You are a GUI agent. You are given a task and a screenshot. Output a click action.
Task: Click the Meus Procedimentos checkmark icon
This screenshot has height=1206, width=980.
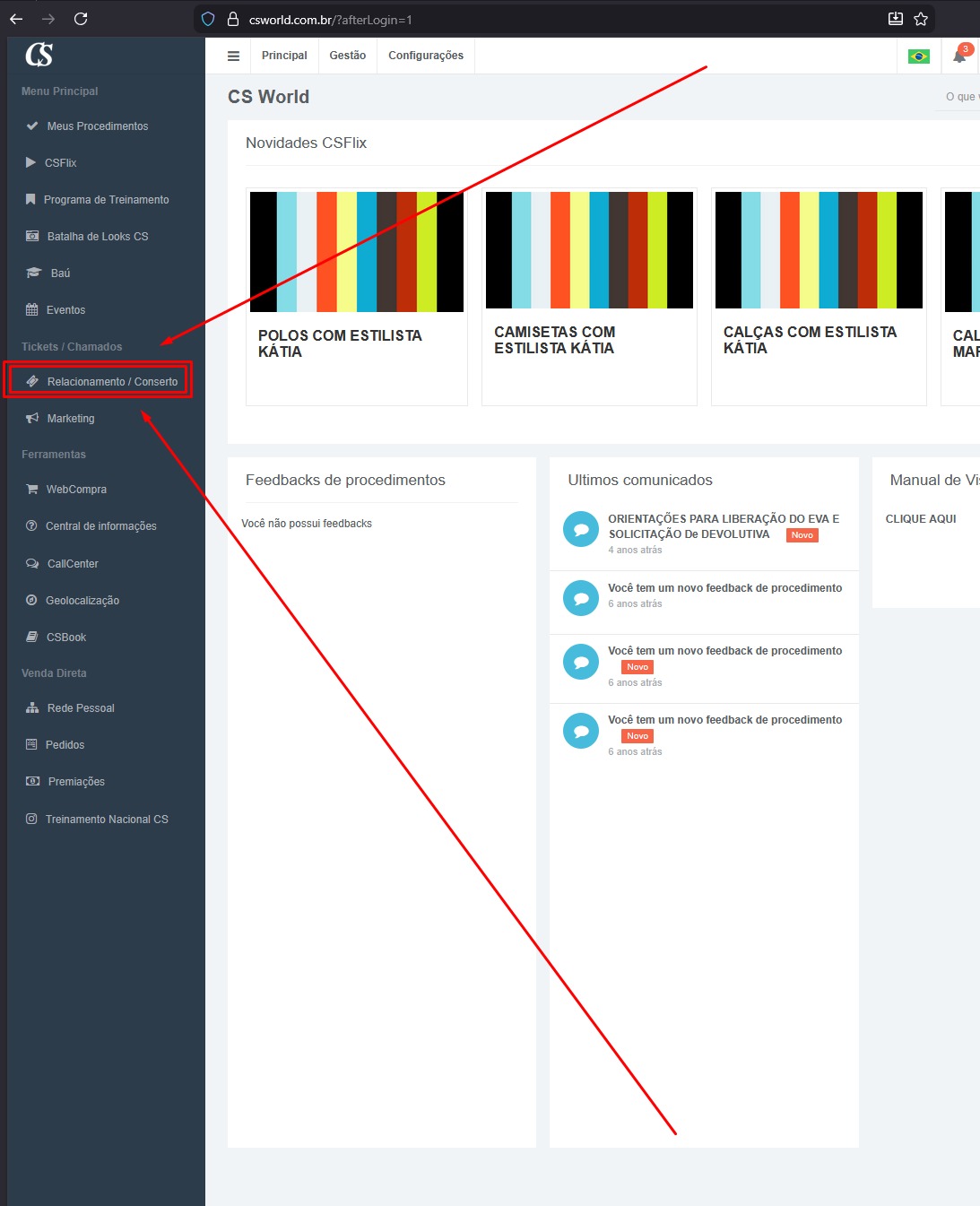point(32,126)
